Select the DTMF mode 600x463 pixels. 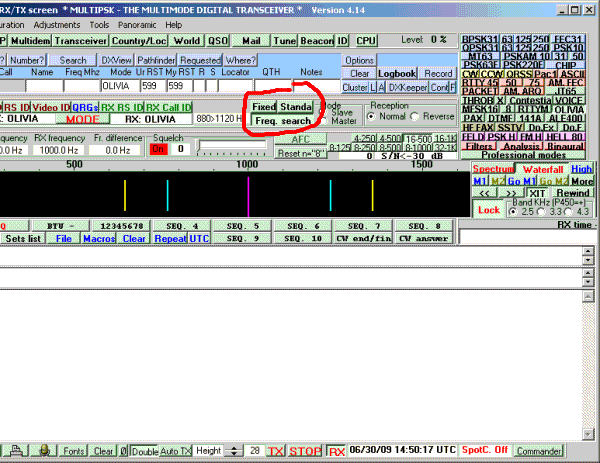(x=500, y=119)
